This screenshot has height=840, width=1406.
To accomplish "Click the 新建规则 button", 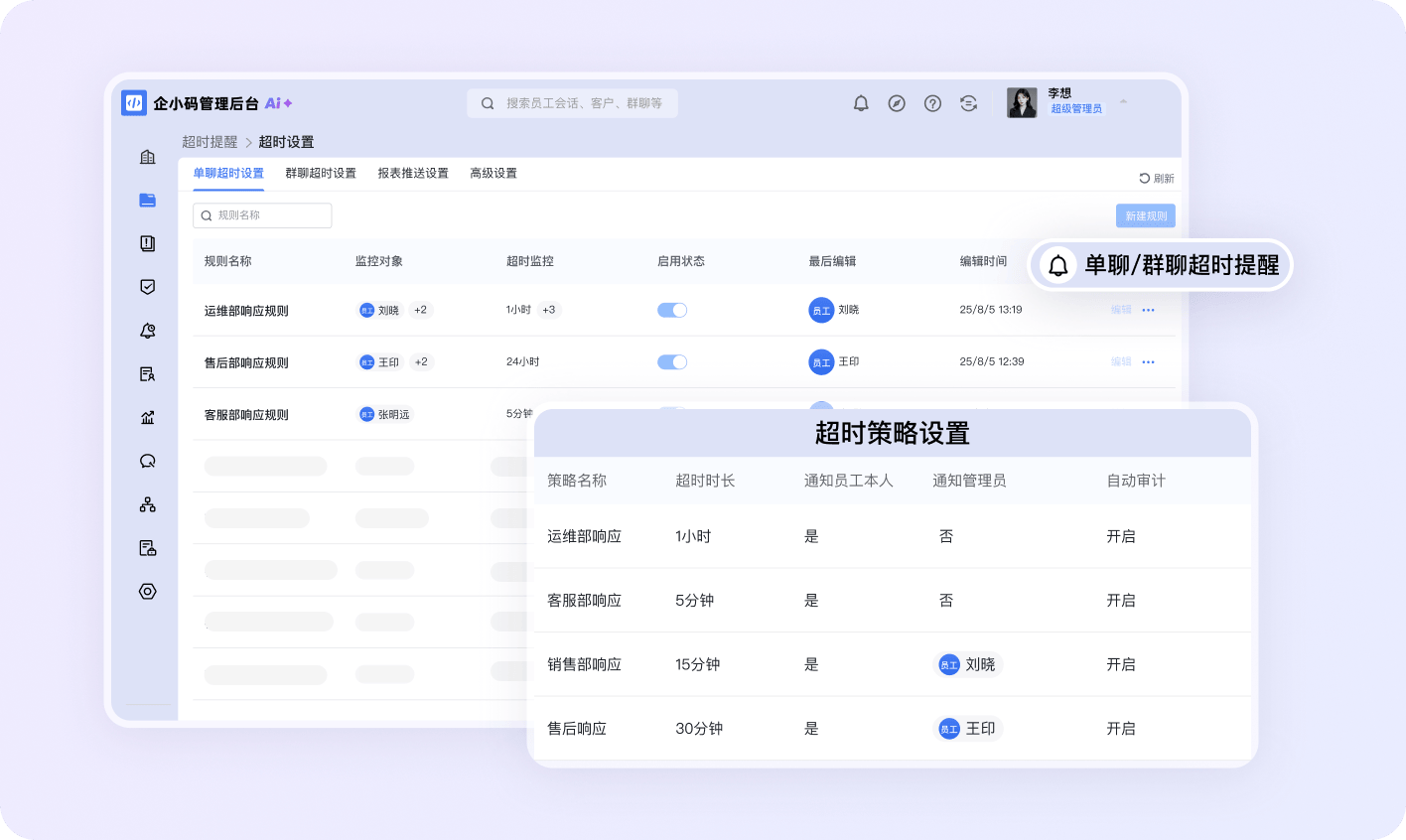I will point(1145,215).
